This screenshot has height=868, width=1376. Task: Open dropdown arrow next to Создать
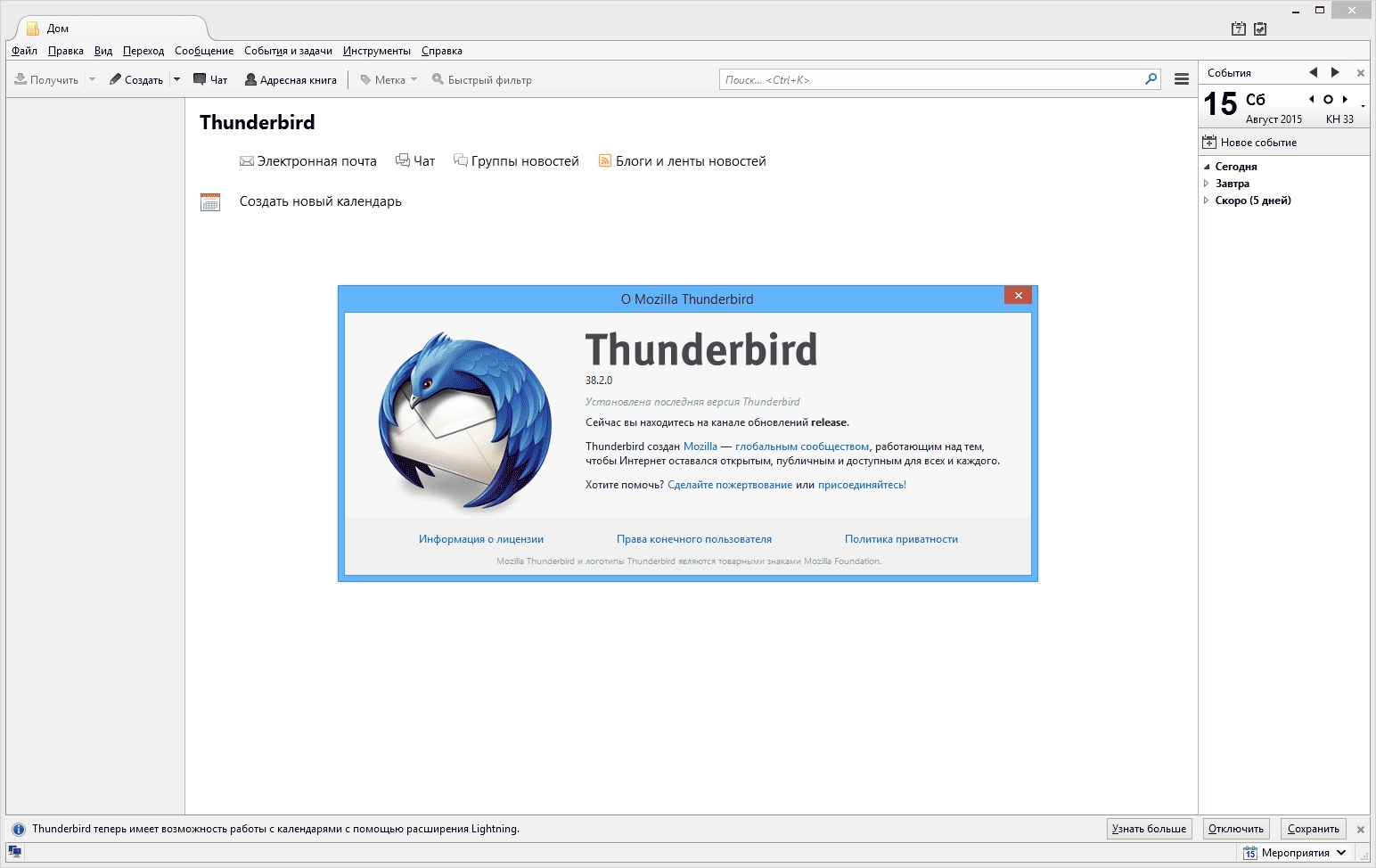pos(176,79)
